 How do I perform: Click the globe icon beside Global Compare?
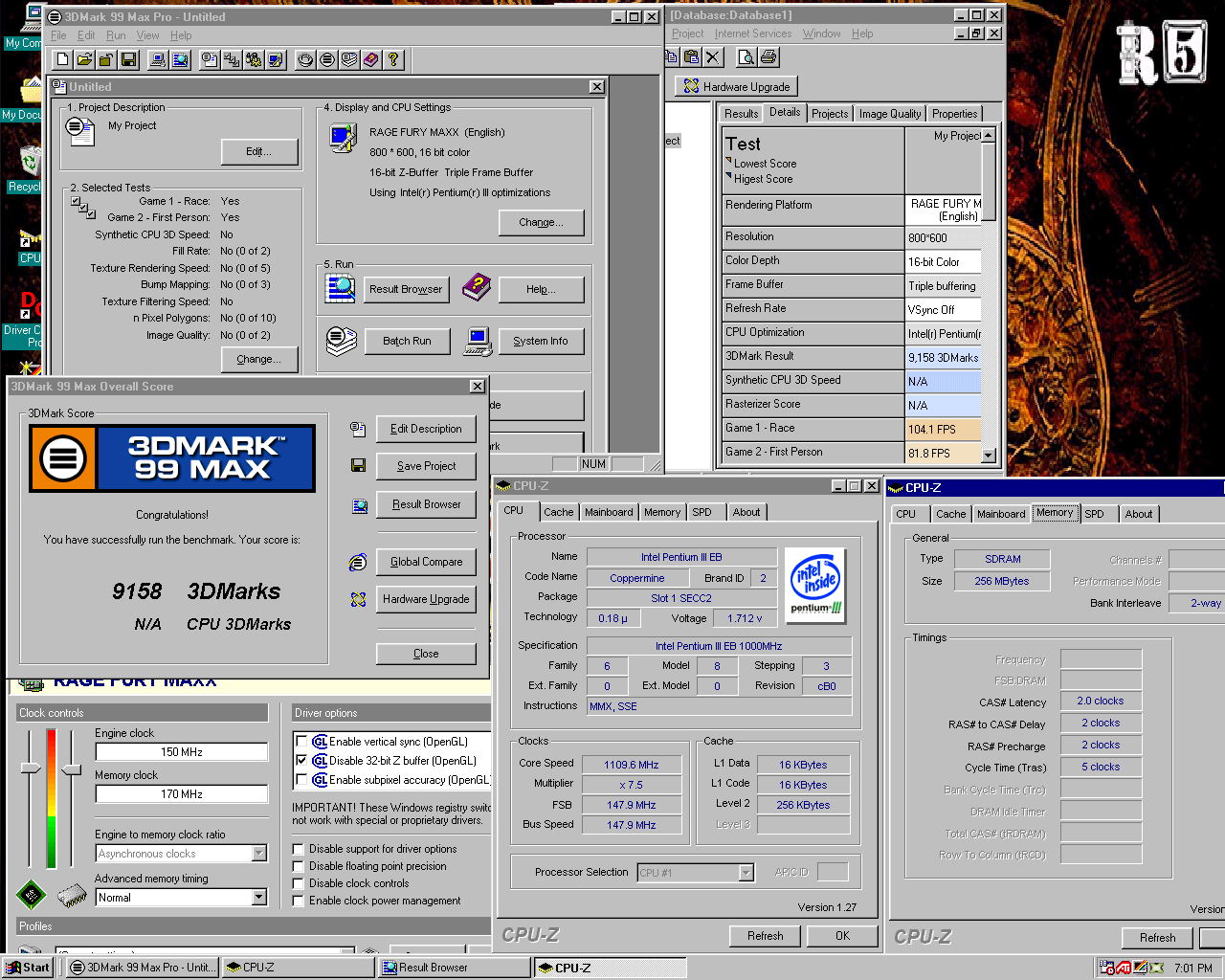coord(358,562)
